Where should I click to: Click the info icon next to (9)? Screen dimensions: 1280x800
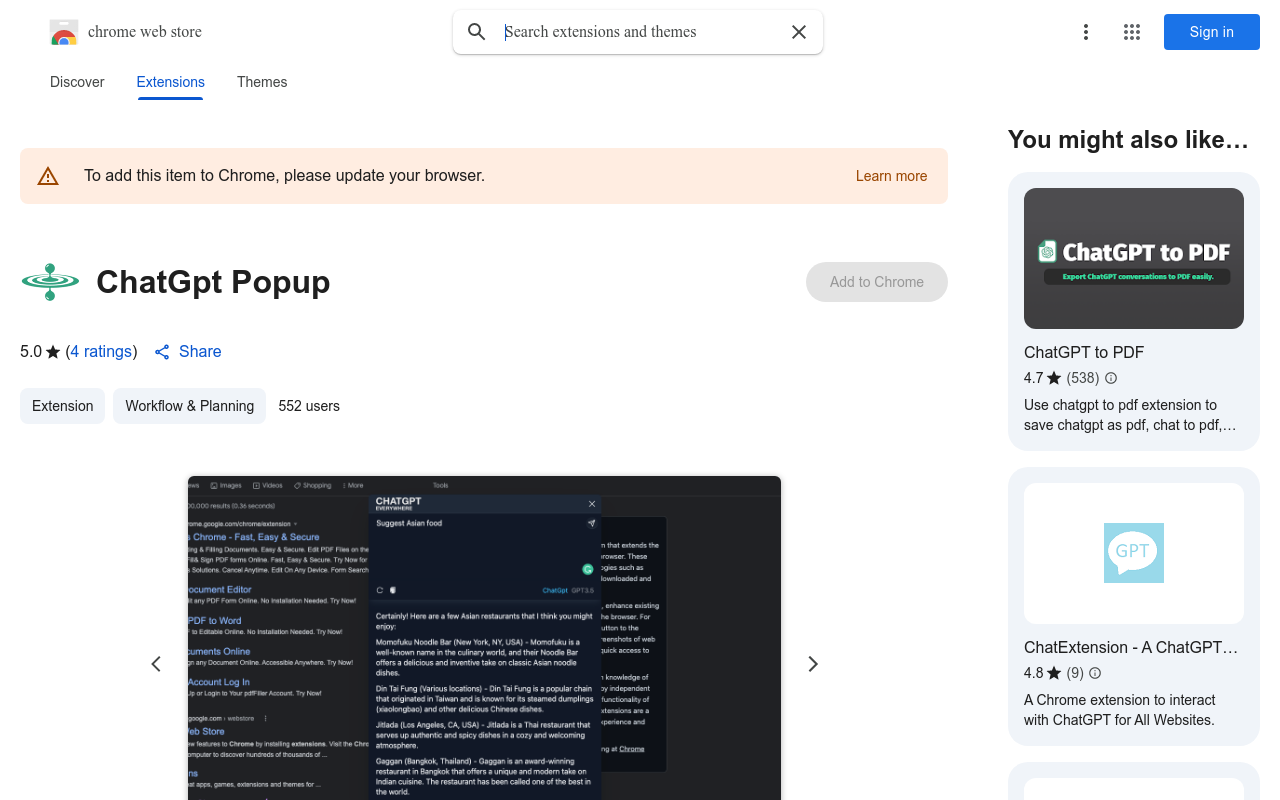click(x=1095, y=673)
